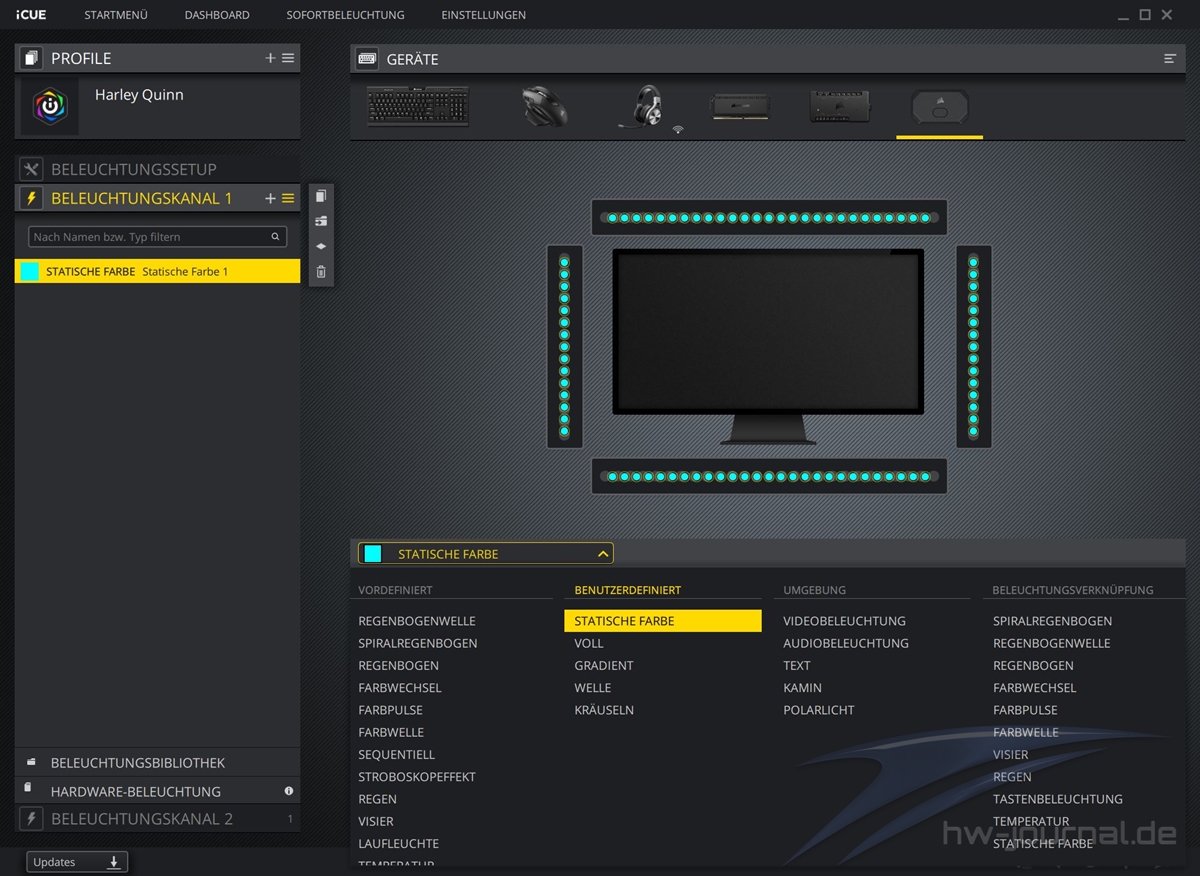Click the cyan swatch of Statische Farbe 1 layer

(x=30, y=271)
